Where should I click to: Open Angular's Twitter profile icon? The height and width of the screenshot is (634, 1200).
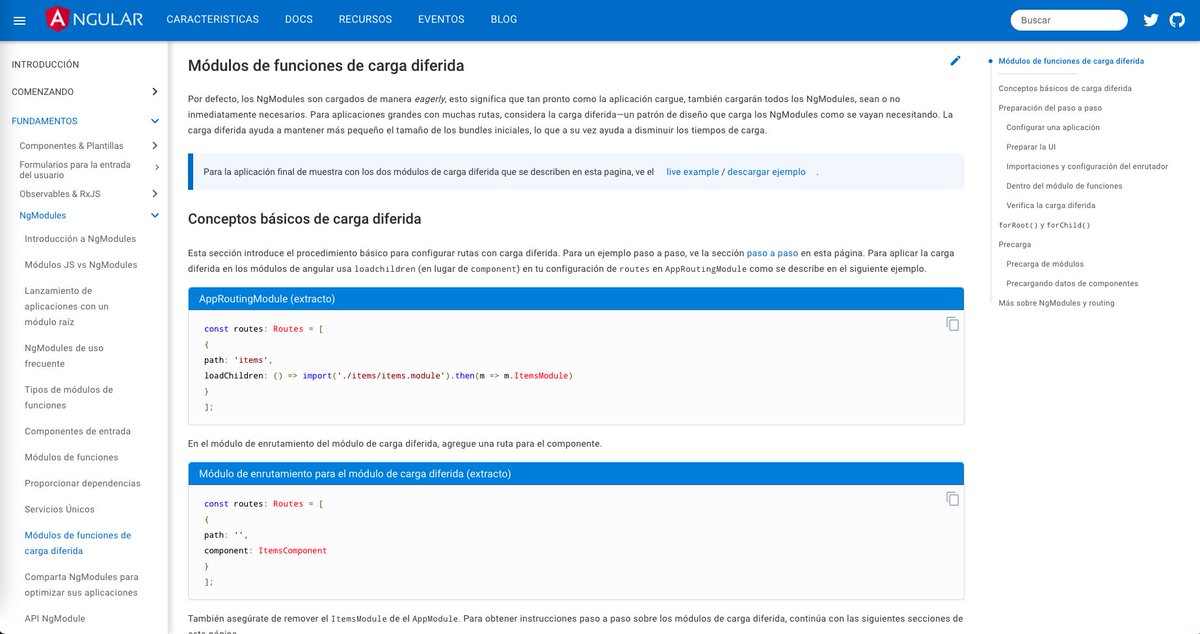click(1150, 19)
